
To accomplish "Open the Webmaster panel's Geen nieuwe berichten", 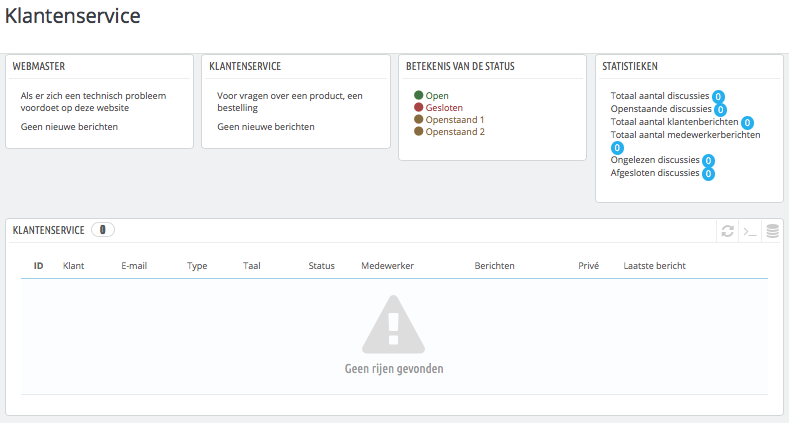I will [69, 127].
